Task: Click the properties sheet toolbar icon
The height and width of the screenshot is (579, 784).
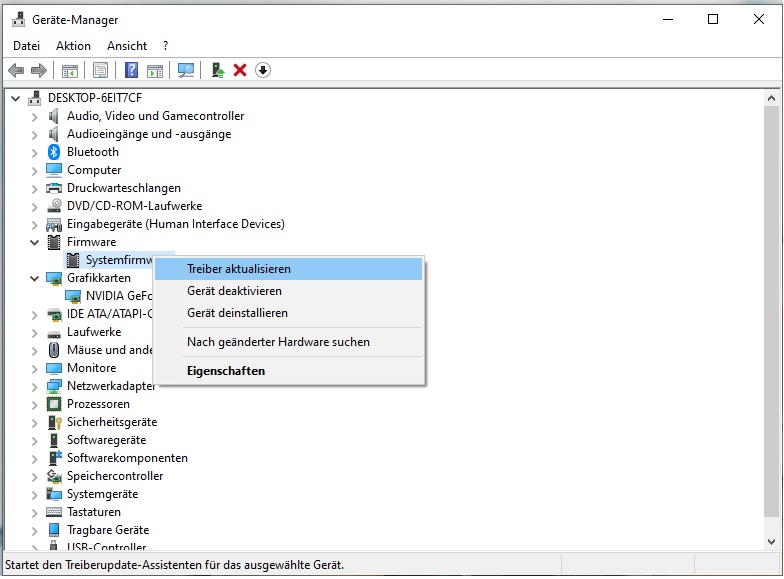Action: (100, 70)
